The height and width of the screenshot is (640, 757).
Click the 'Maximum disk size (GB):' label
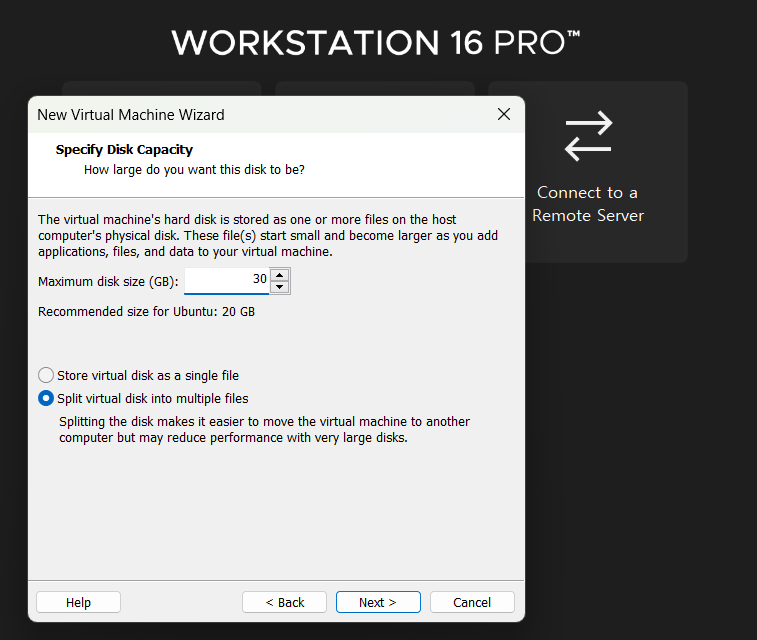click(x=108, y=281)
